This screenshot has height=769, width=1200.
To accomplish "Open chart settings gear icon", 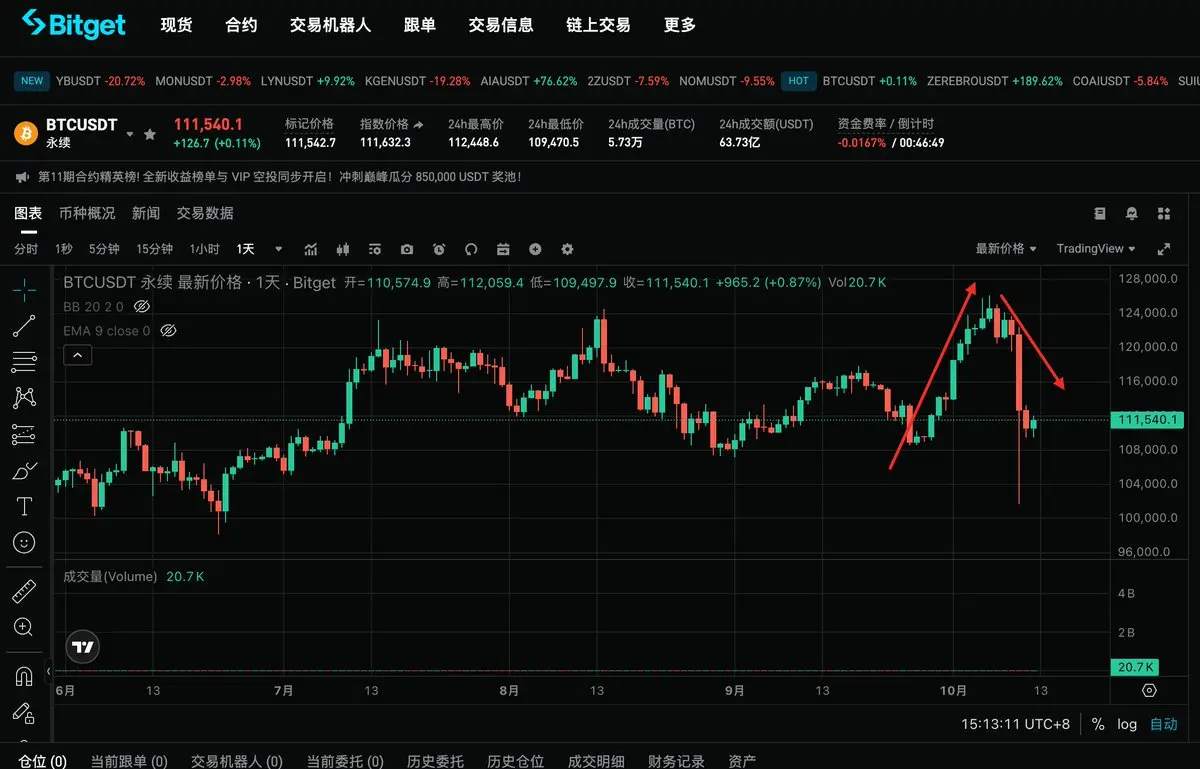I will coord(567,249).
